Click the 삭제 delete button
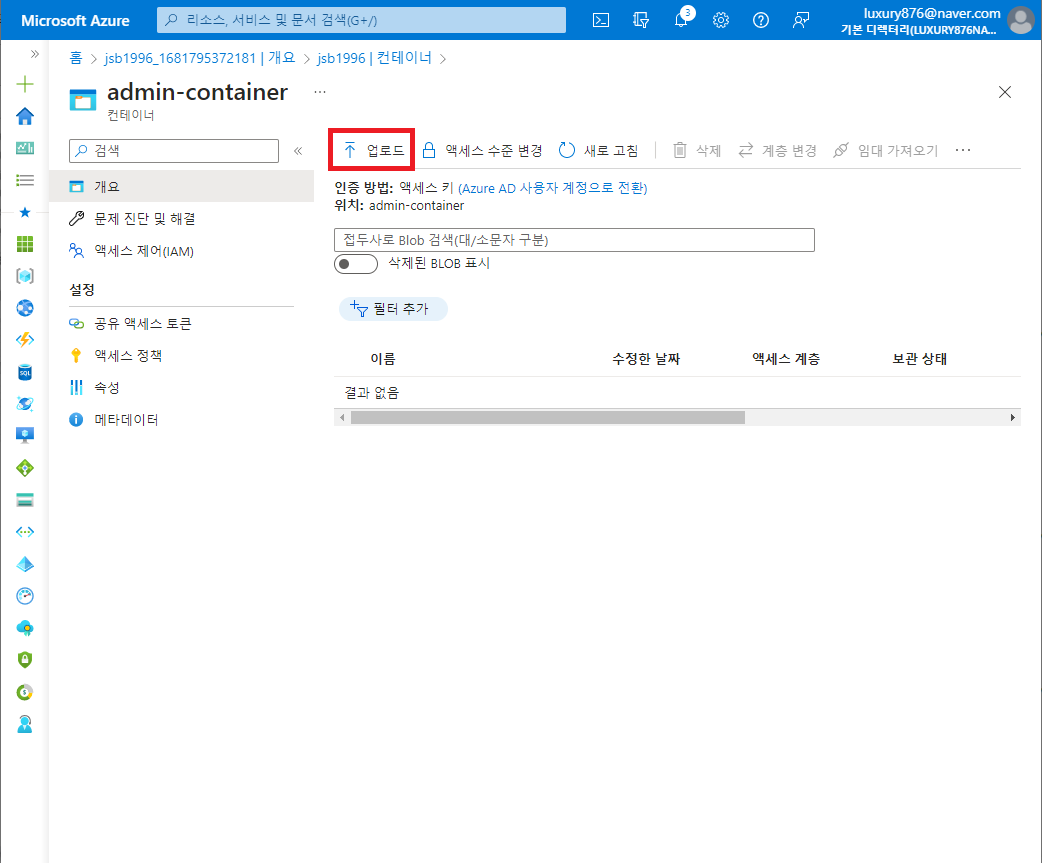 696,150
